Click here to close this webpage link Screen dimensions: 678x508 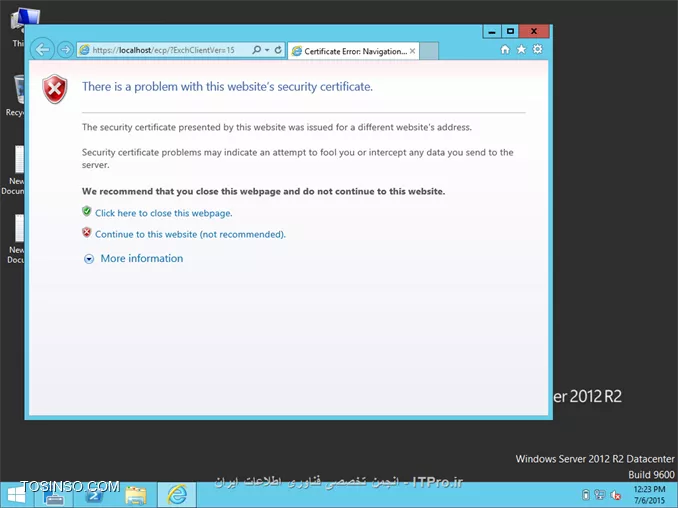pyautogui.click(x=163, y=213)
